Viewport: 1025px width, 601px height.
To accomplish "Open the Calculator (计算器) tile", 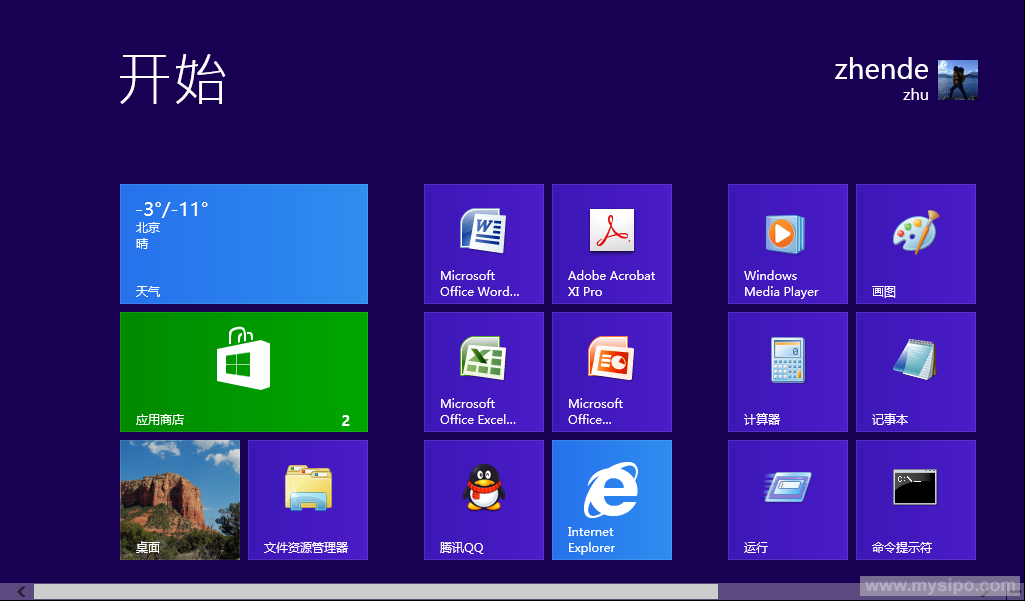I will pyautogui.click(x=788, y=372).
